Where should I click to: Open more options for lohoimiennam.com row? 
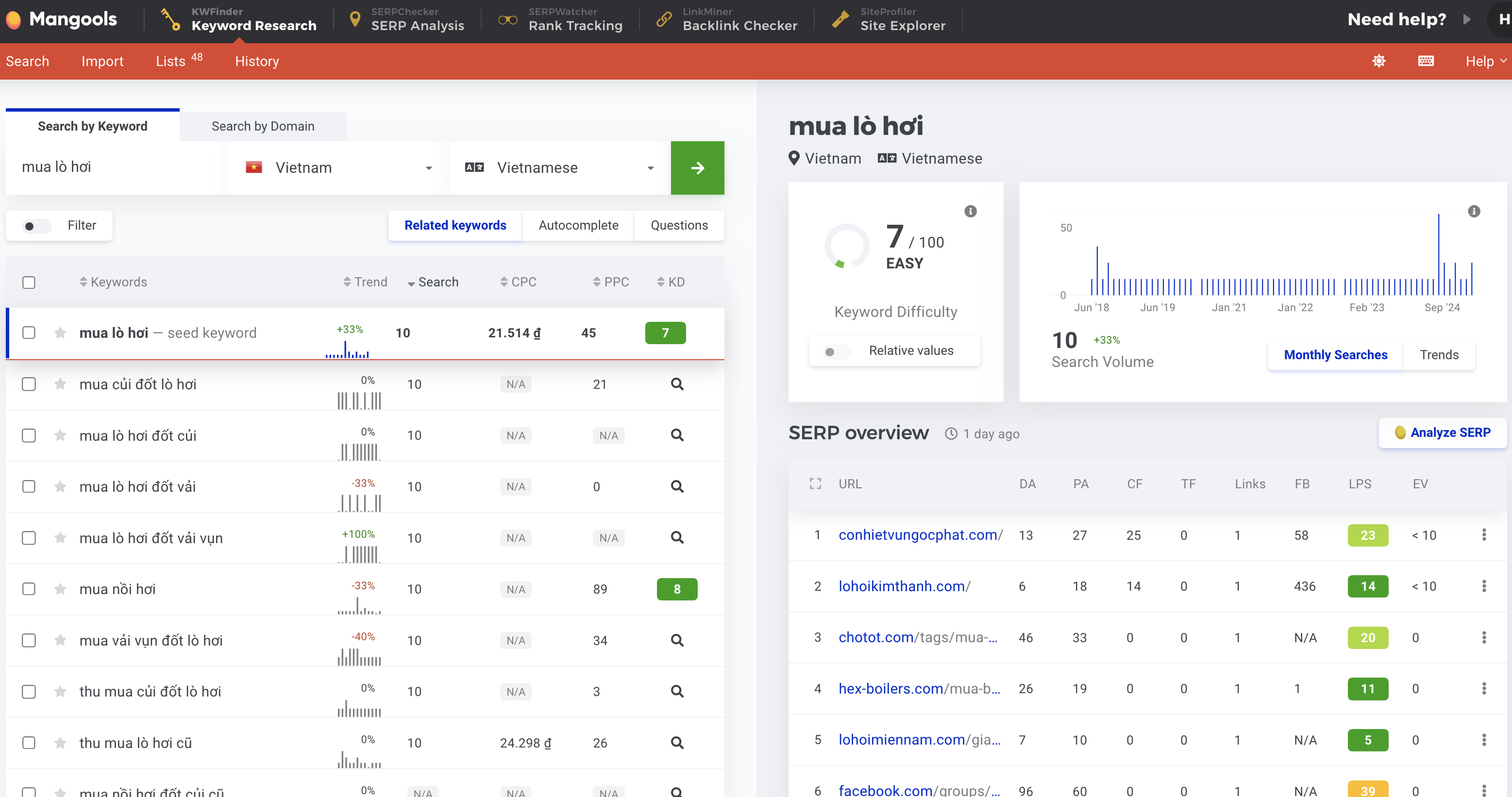[1484, 740]
